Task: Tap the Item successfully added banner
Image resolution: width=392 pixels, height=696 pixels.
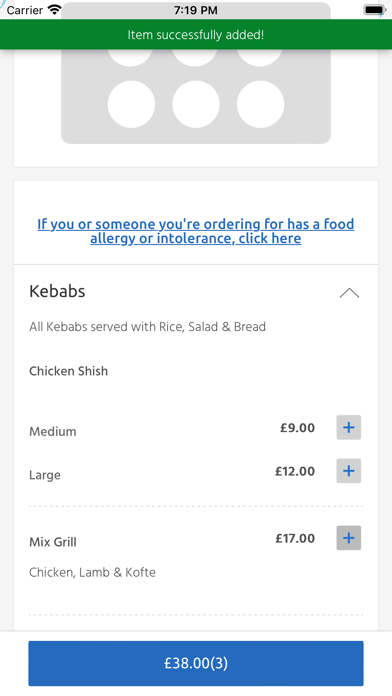Action: pos(196,35)
